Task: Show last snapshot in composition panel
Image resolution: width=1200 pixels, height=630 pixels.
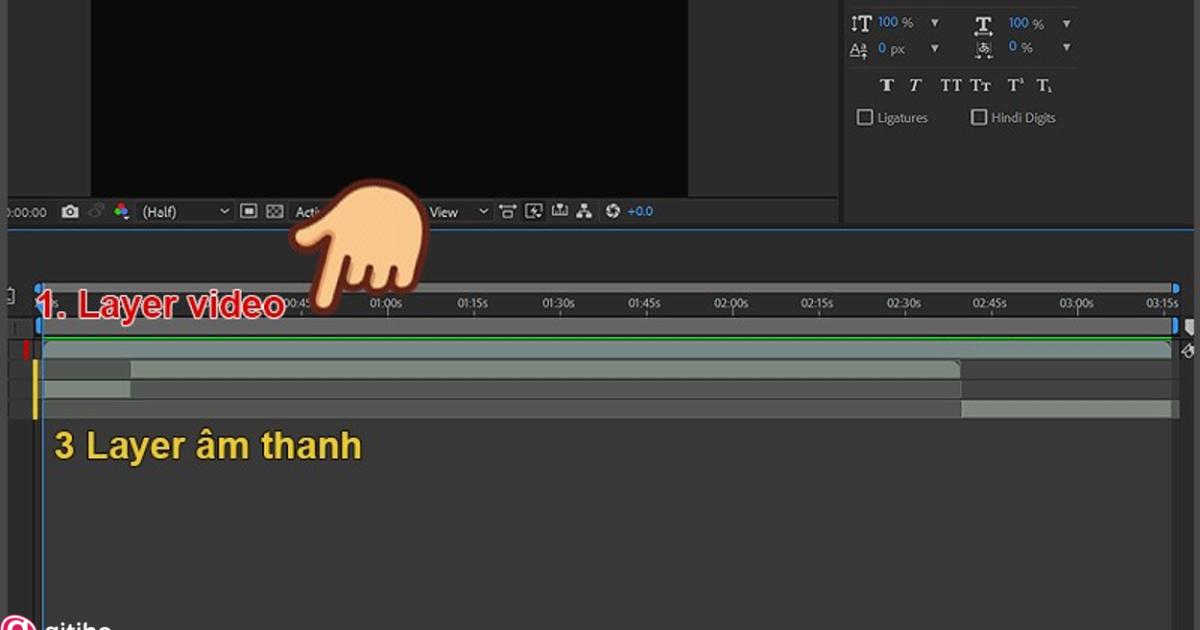Action: coord(96,212)
